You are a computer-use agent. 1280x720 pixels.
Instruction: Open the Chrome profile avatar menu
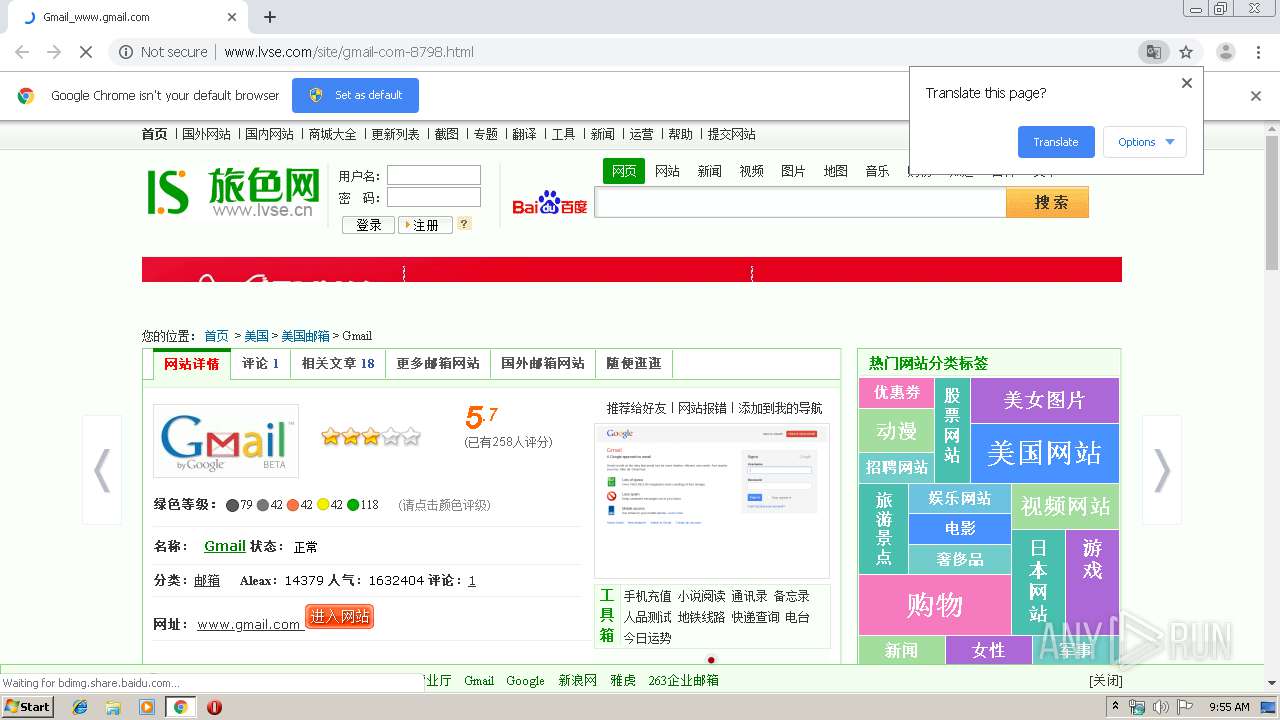click(1225, 52)
